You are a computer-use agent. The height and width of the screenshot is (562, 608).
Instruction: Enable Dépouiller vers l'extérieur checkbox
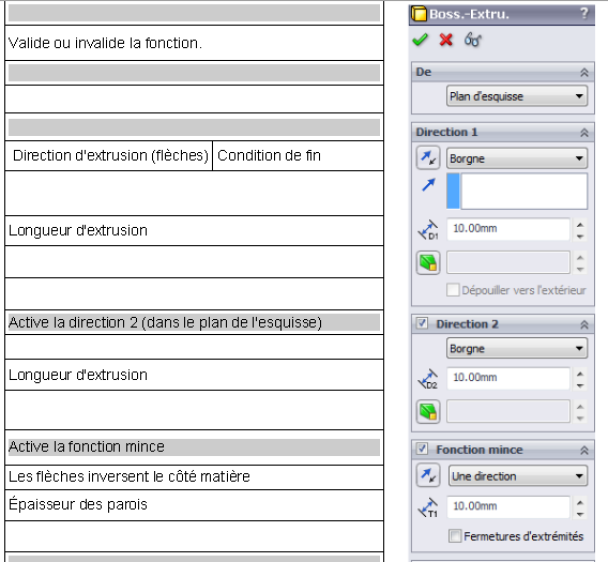click(453, 290)
